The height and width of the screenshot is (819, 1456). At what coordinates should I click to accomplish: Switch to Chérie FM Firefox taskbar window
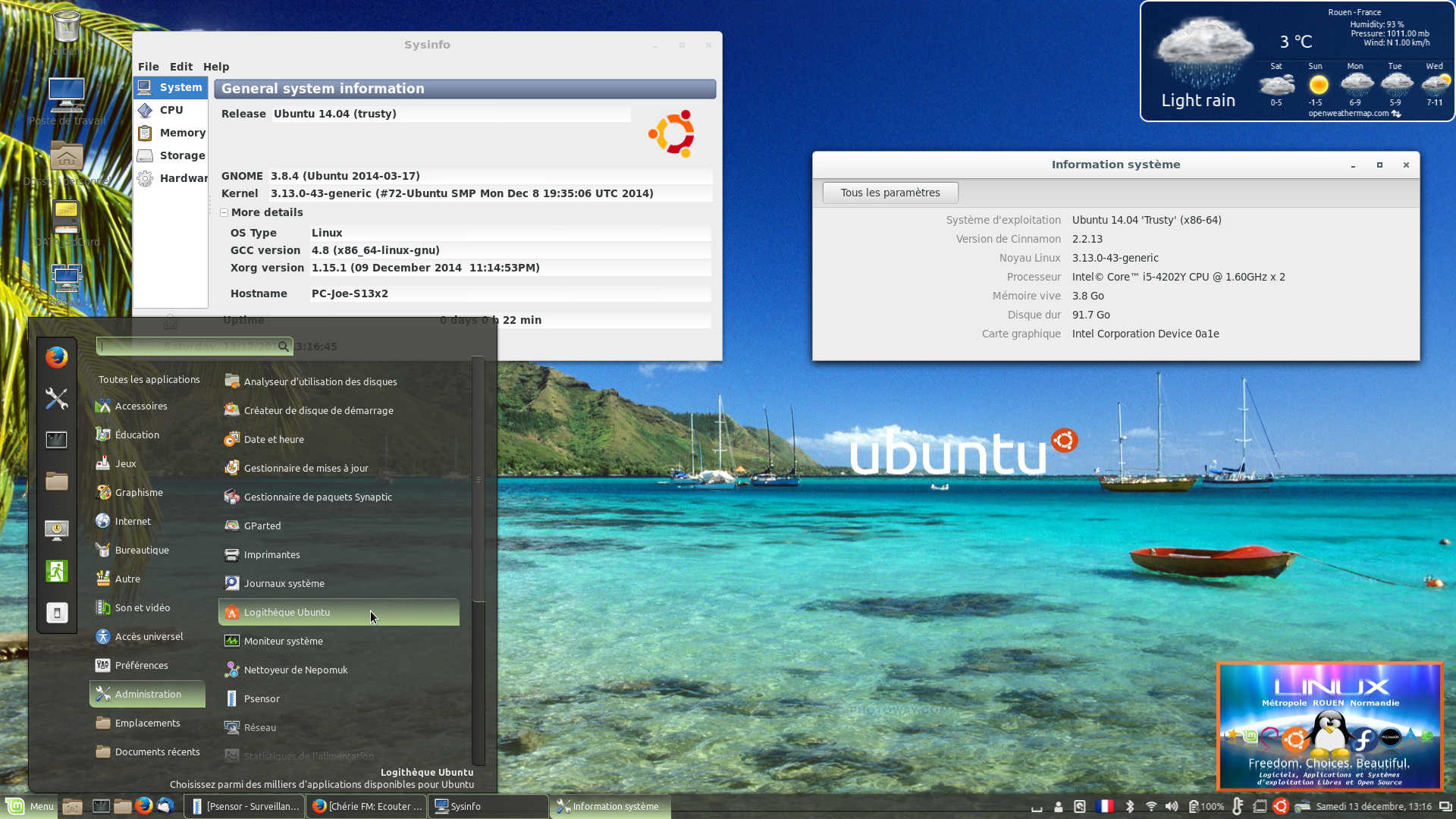[x=366, y=806]
